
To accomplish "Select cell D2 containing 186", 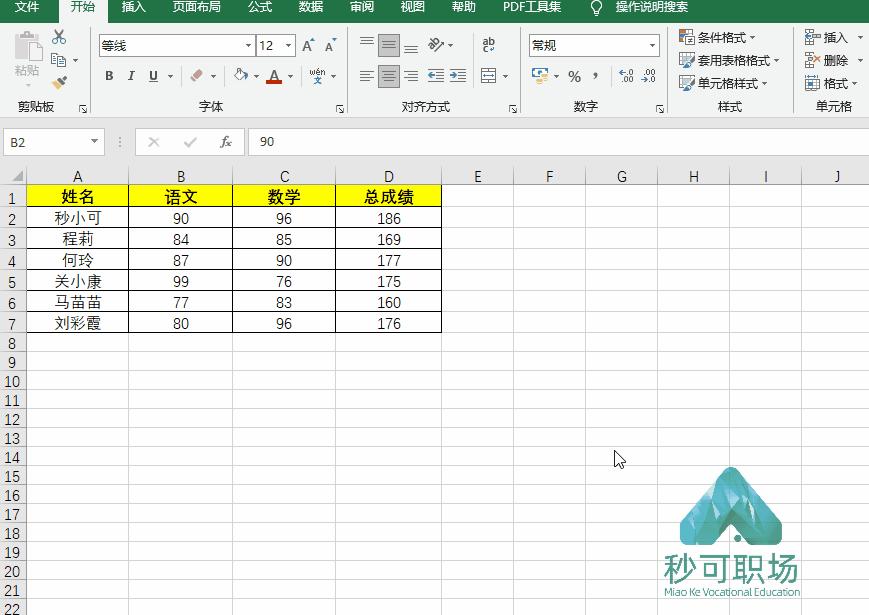I will pos(388,217).
